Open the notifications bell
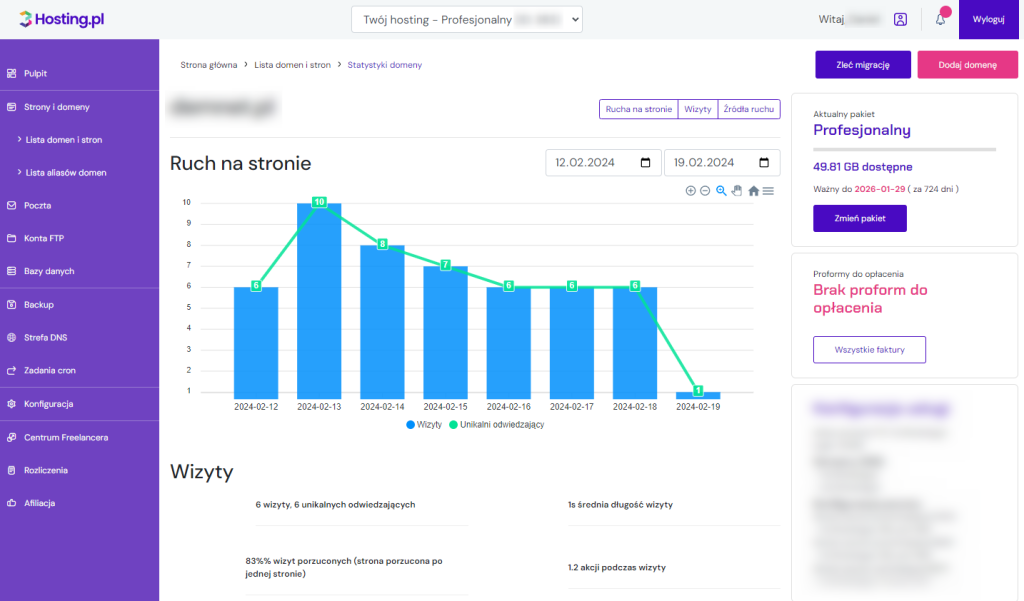1024x601 pixels. click(940, 19)
